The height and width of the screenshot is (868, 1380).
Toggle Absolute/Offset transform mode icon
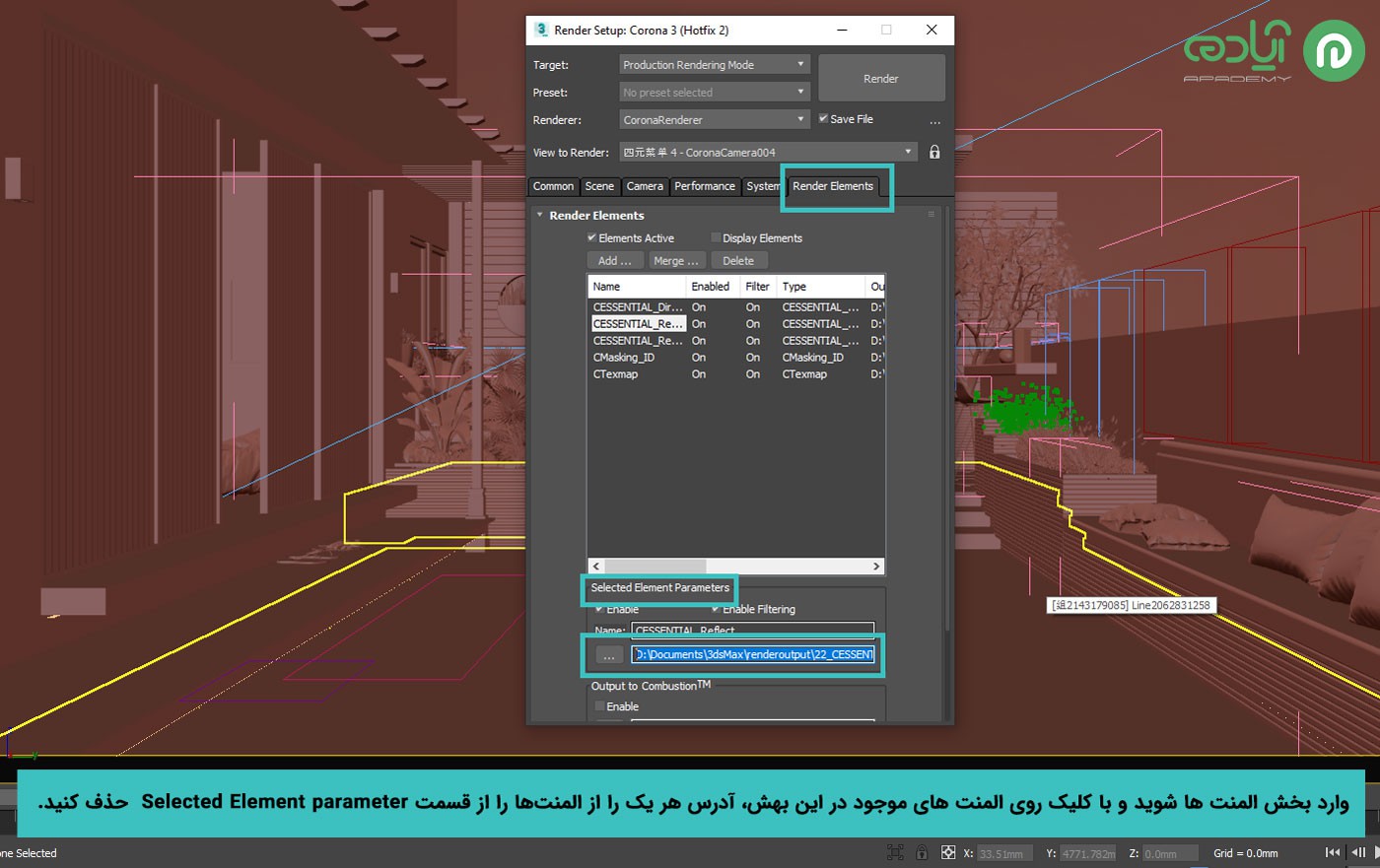[947, 852]
